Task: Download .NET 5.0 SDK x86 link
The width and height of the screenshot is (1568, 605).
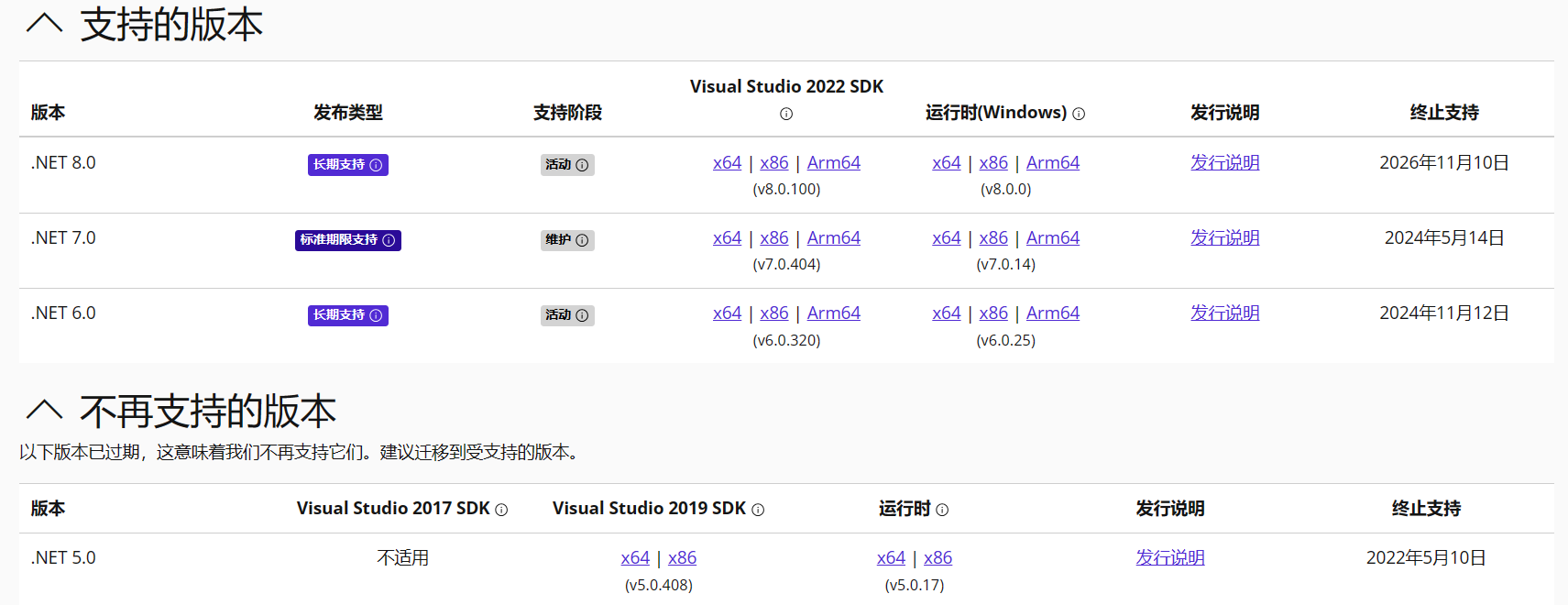Action: pos(682,557)
